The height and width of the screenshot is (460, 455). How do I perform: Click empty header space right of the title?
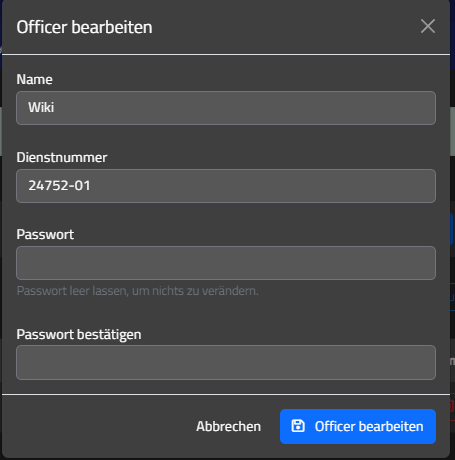283,27
